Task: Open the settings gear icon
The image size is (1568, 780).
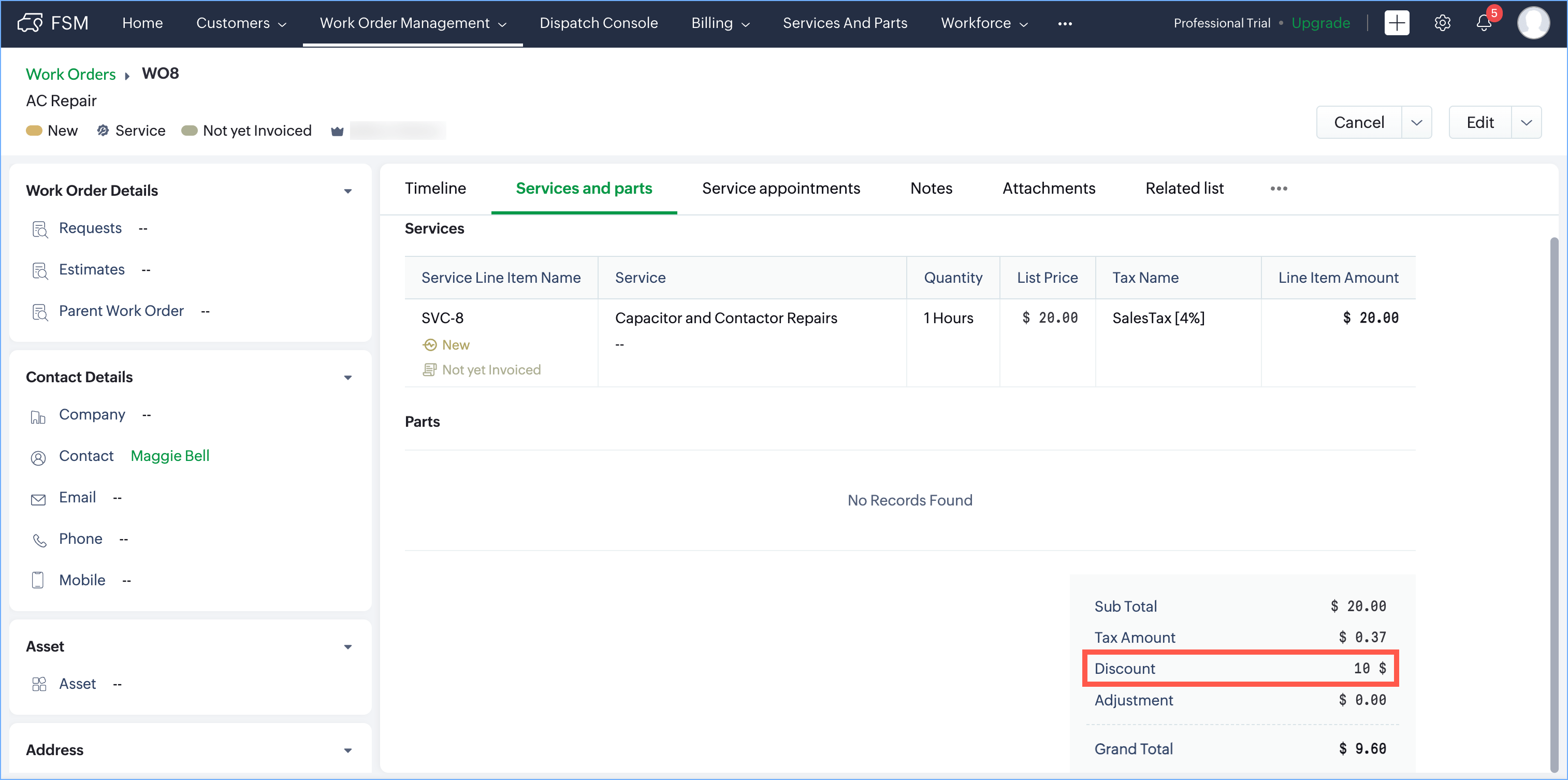Action: tap(1442, 23)
